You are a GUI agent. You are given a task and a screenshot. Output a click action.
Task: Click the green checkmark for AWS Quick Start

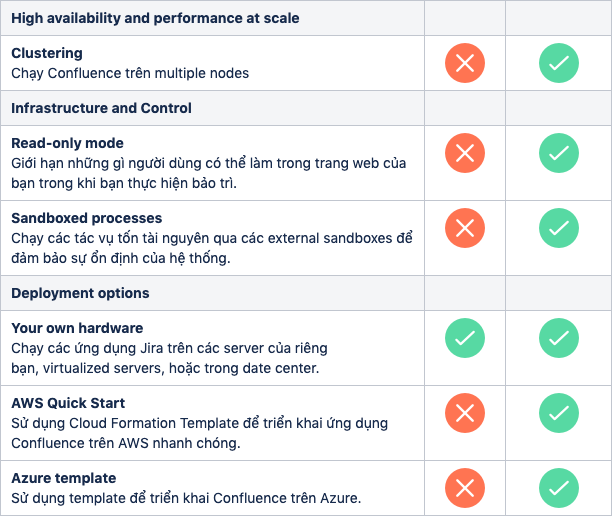pos(559,413)
